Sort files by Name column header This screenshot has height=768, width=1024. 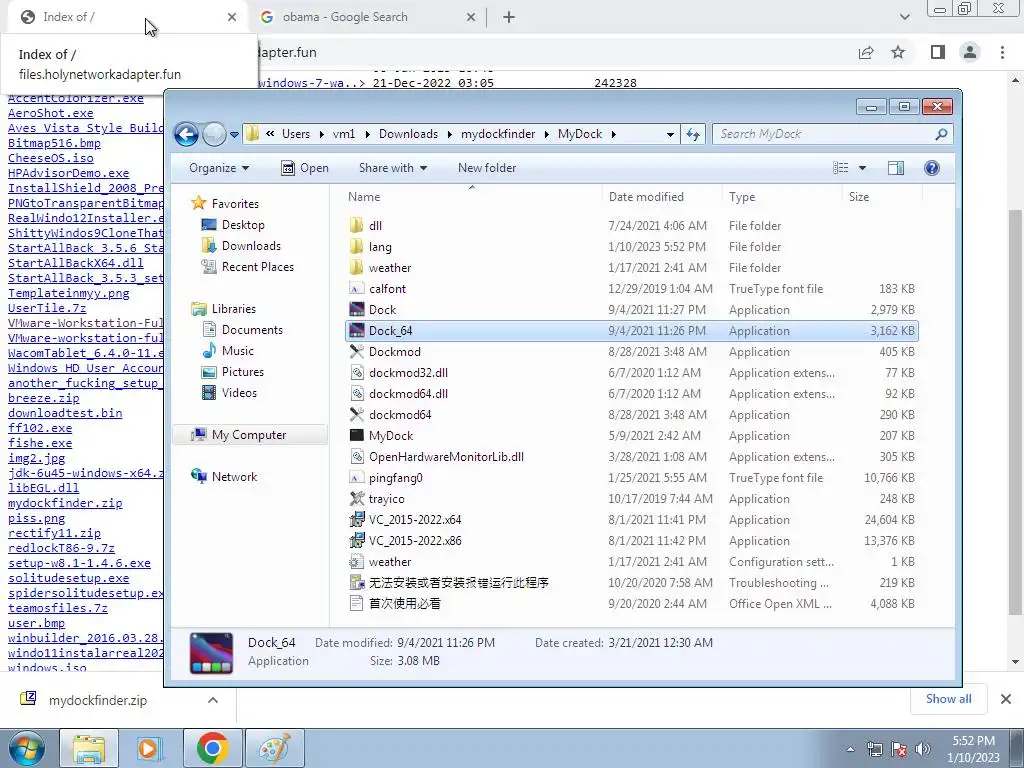[364, 197]
